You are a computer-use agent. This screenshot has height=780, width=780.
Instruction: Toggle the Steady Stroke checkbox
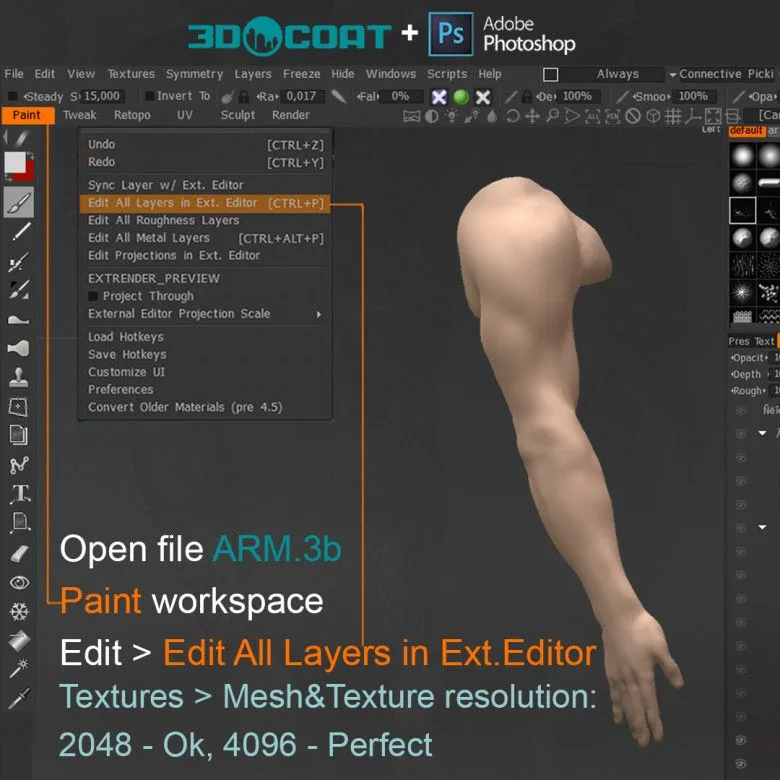pos(13,96)
